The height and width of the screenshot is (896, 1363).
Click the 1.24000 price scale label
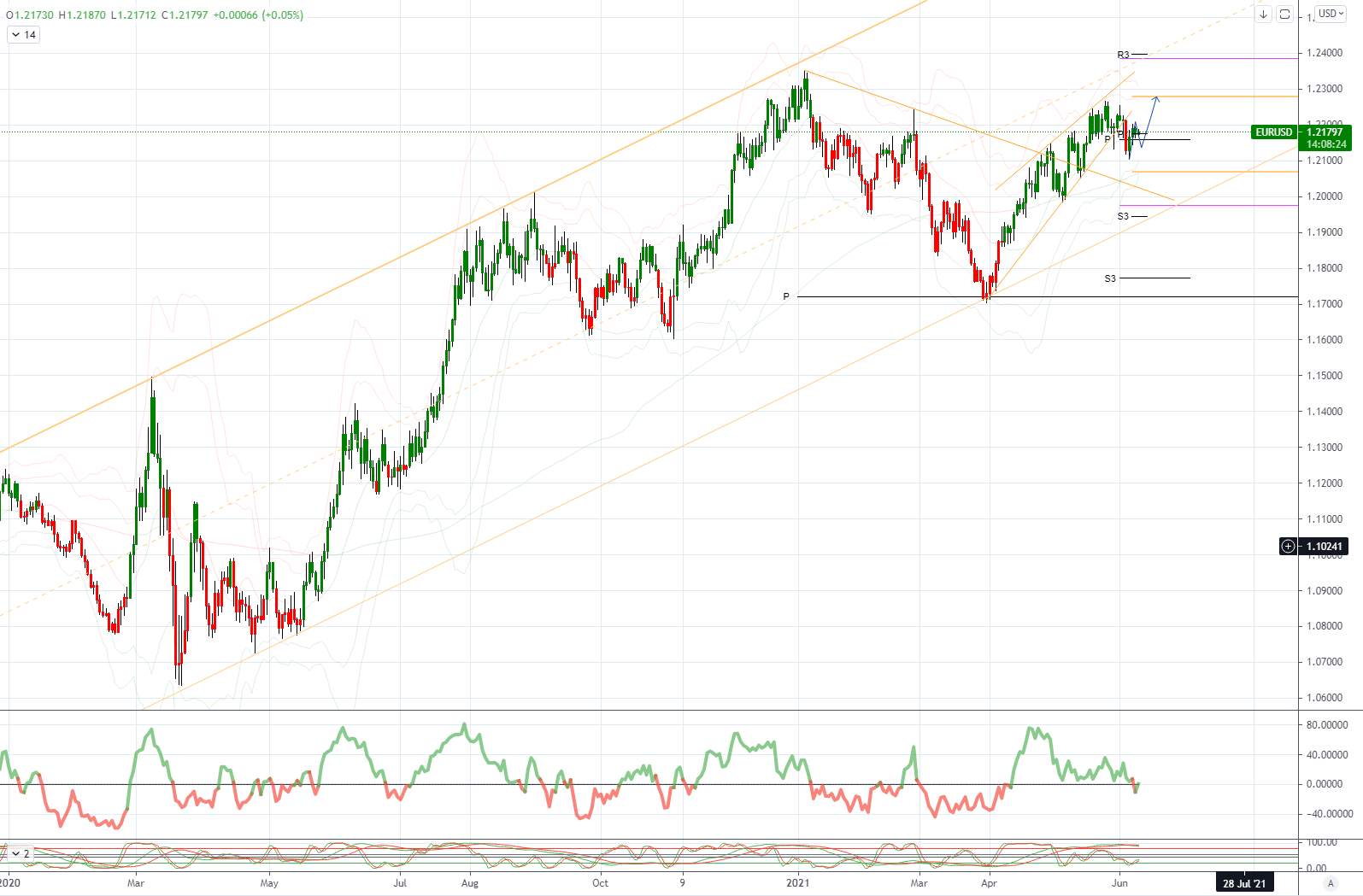[x=1325, y=53]
